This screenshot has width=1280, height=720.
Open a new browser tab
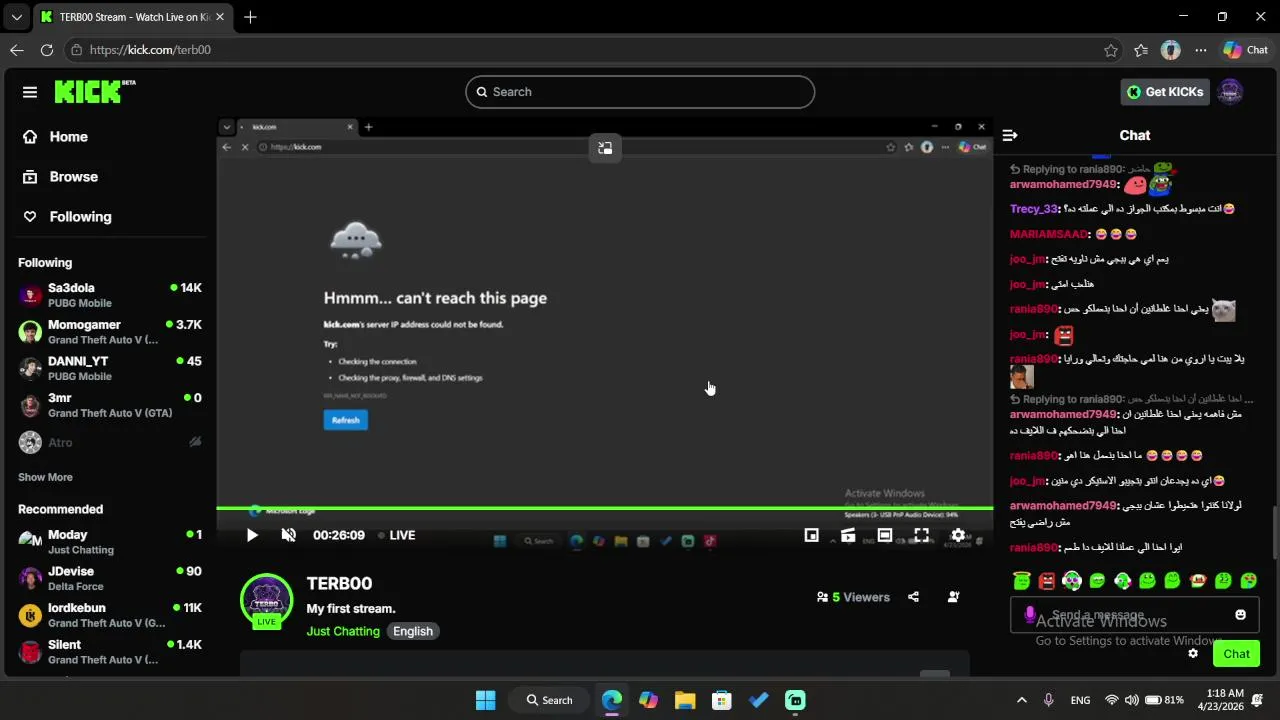[250, 17]
